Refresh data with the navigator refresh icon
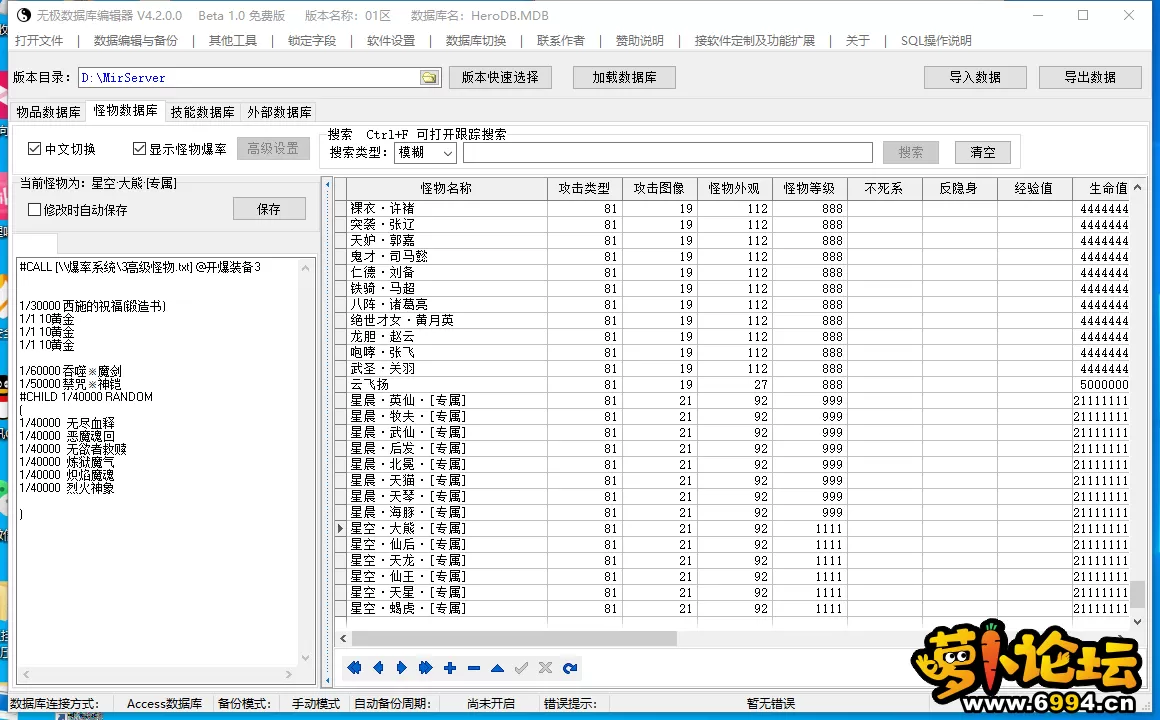The image size is (1160, 720). coord(570,668)
